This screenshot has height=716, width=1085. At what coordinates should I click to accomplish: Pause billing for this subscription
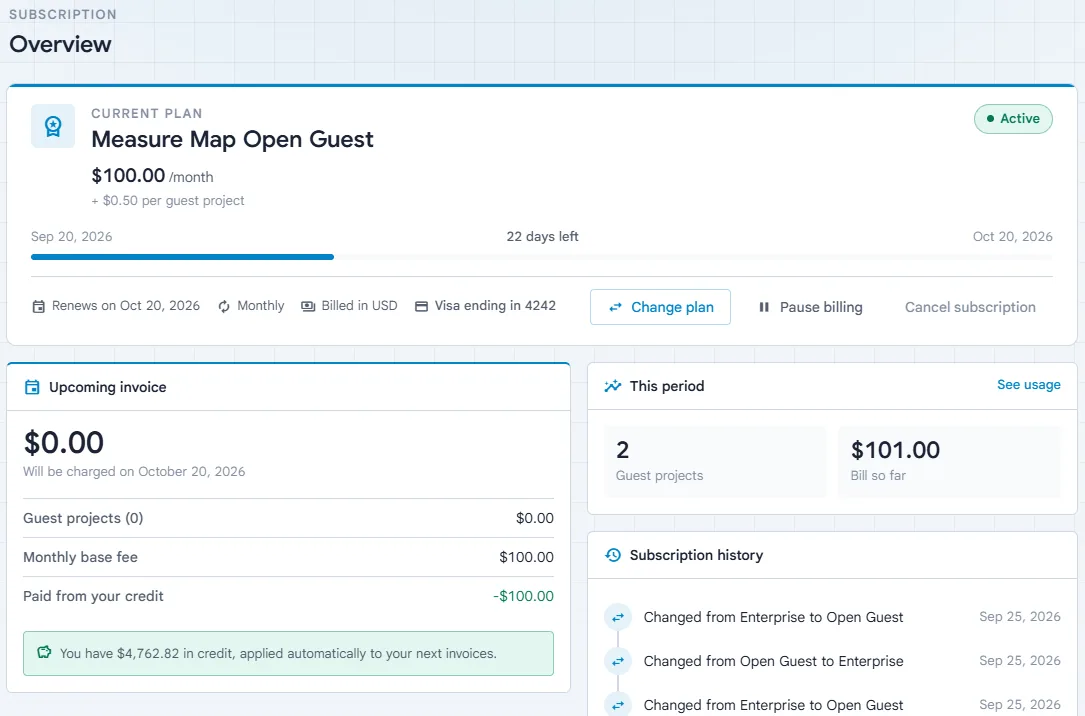click(x=810, y=307)
